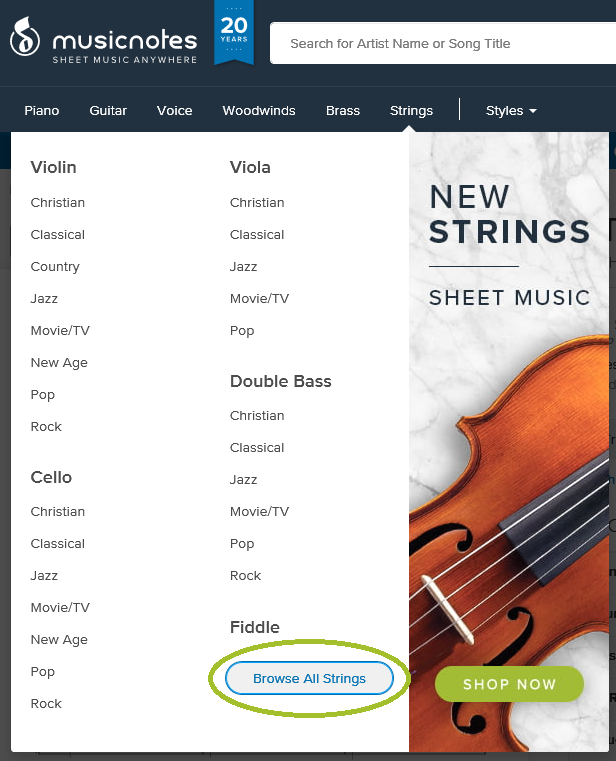Viewport: 616px width, 761px height.
Task: Choose New Age under Cello
Action: [59, 640]
